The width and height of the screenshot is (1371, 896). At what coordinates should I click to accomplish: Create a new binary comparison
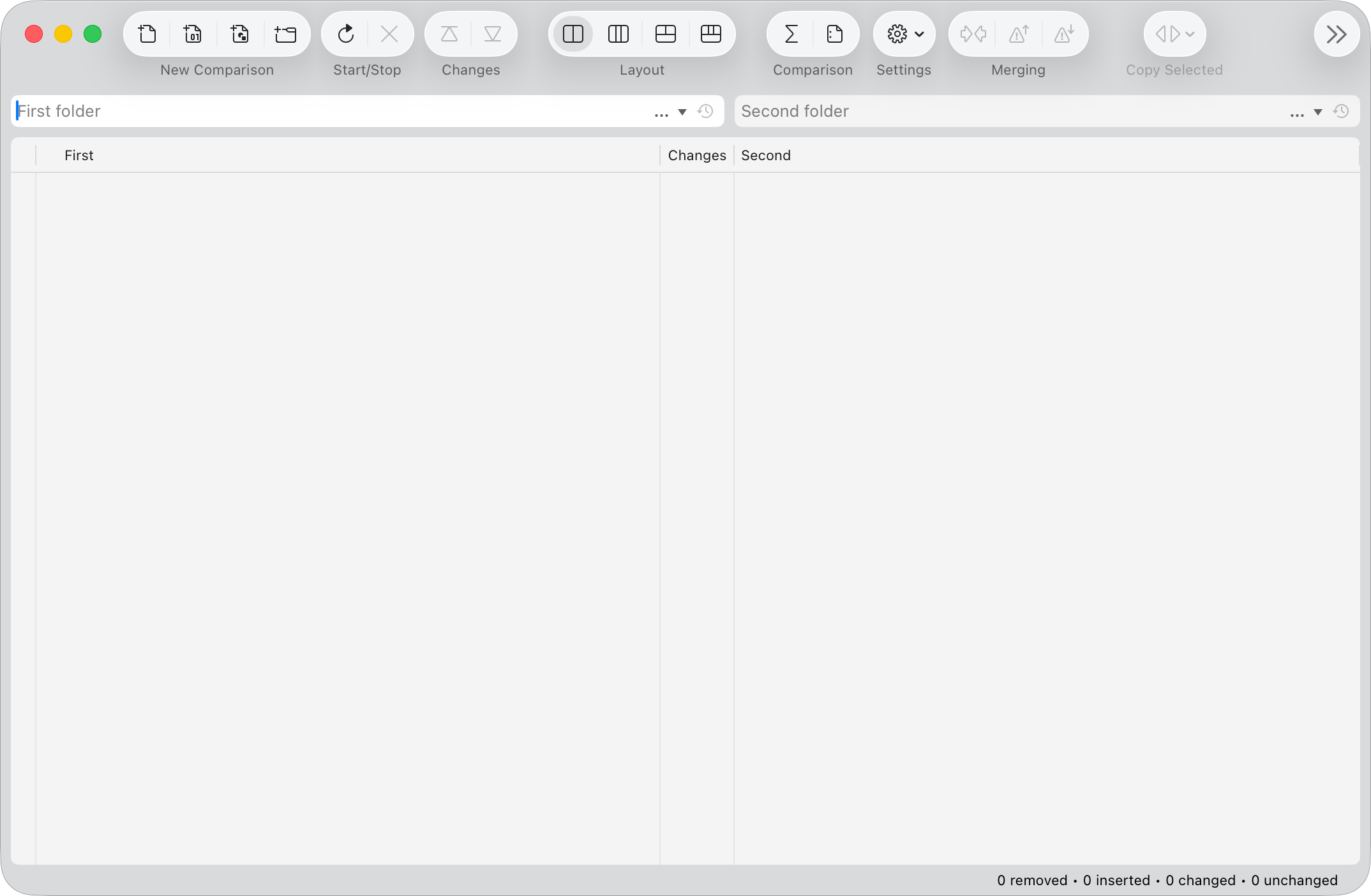pos(193,34)
